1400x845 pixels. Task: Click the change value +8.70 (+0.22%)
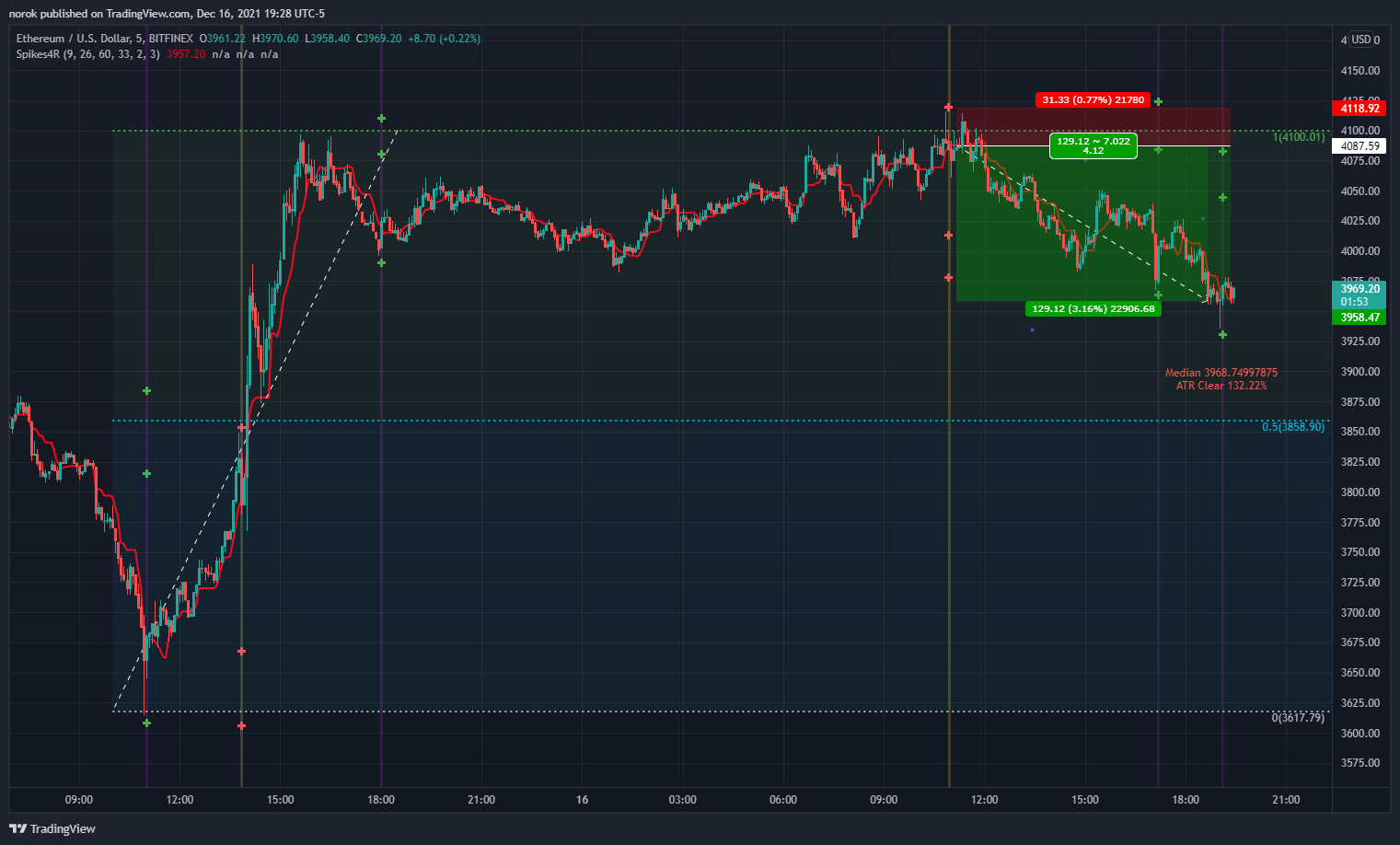pos(445,39)
